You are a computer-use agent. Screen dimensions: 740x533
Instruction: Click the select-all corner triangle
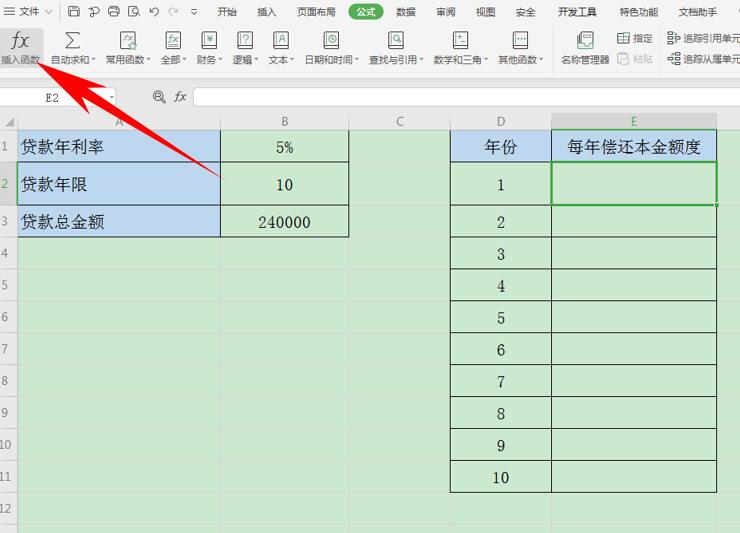[x=9, y=122]
